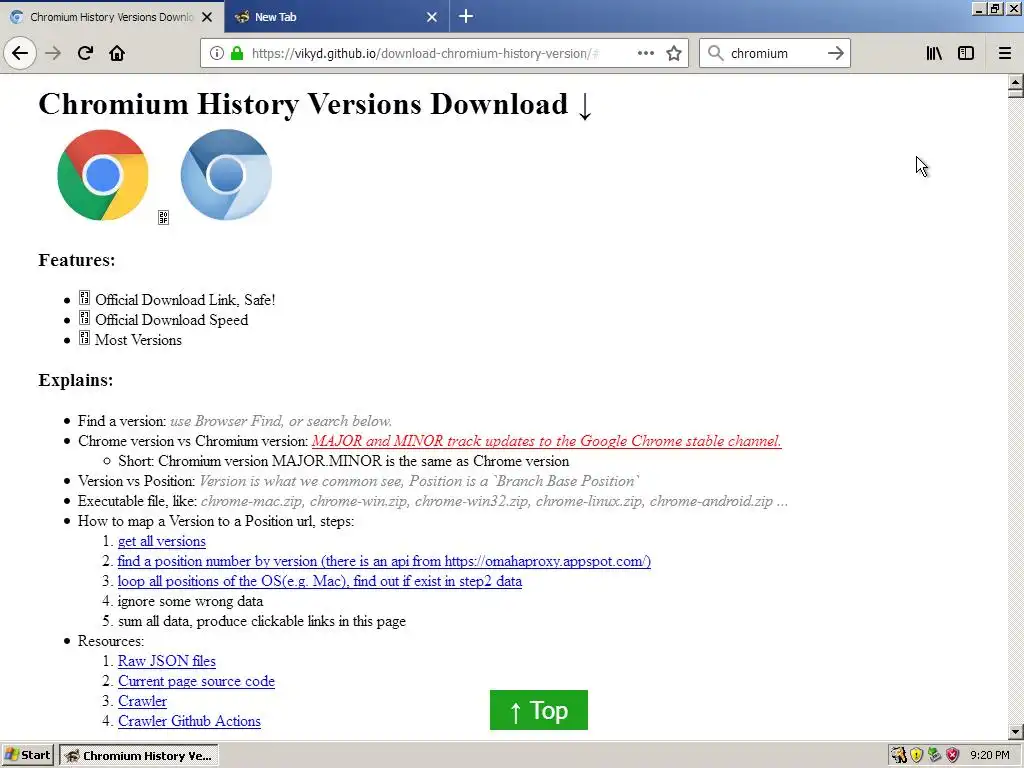
Task: Click the blue Chromium logo image
Action: pos(226,174)
